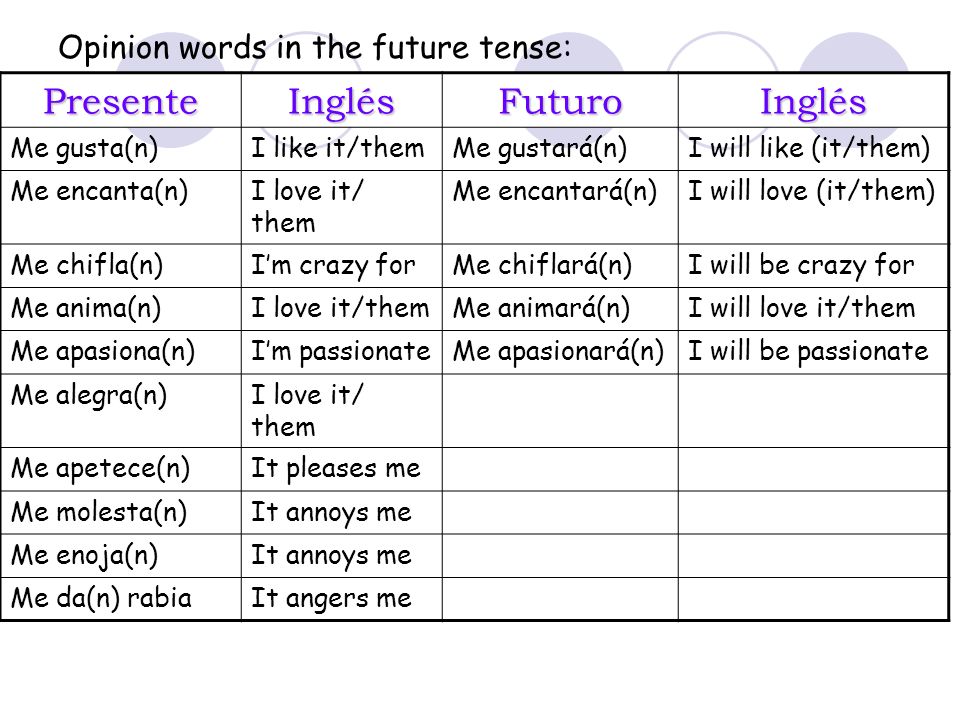Click the cell 'I like it/them'
Viewport: 960px width, 720px height.
(x=342, y=149)
